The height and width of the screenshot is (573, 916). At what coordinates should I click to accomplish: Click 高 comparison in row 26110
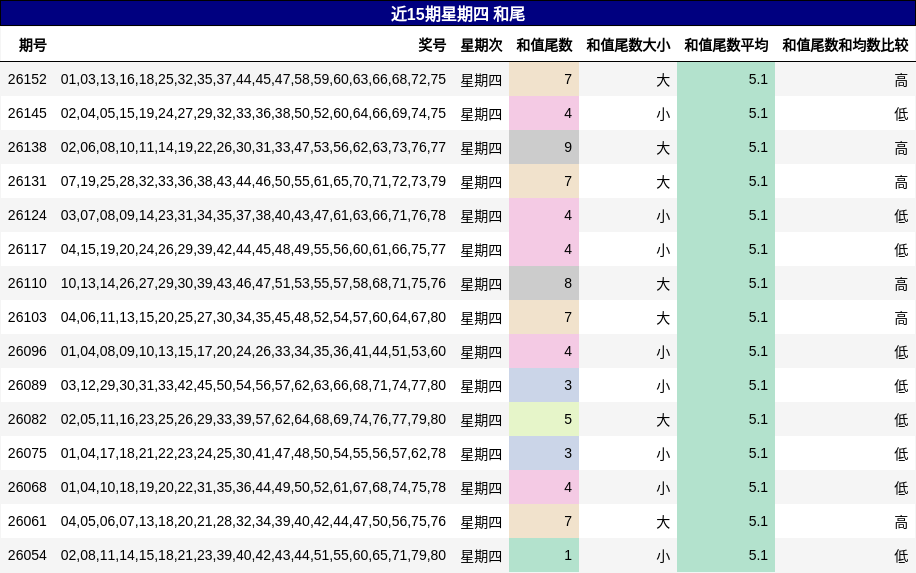[901, 283]
